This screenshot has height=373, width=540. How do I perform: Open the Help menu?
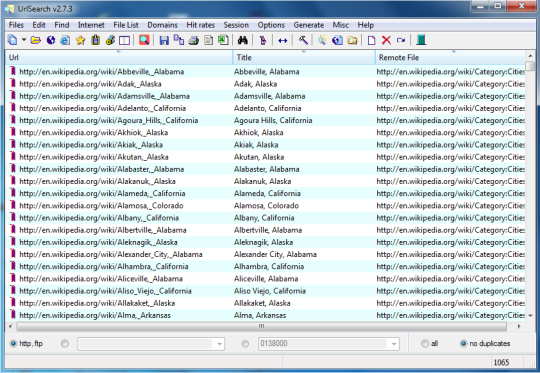[365, 25]
